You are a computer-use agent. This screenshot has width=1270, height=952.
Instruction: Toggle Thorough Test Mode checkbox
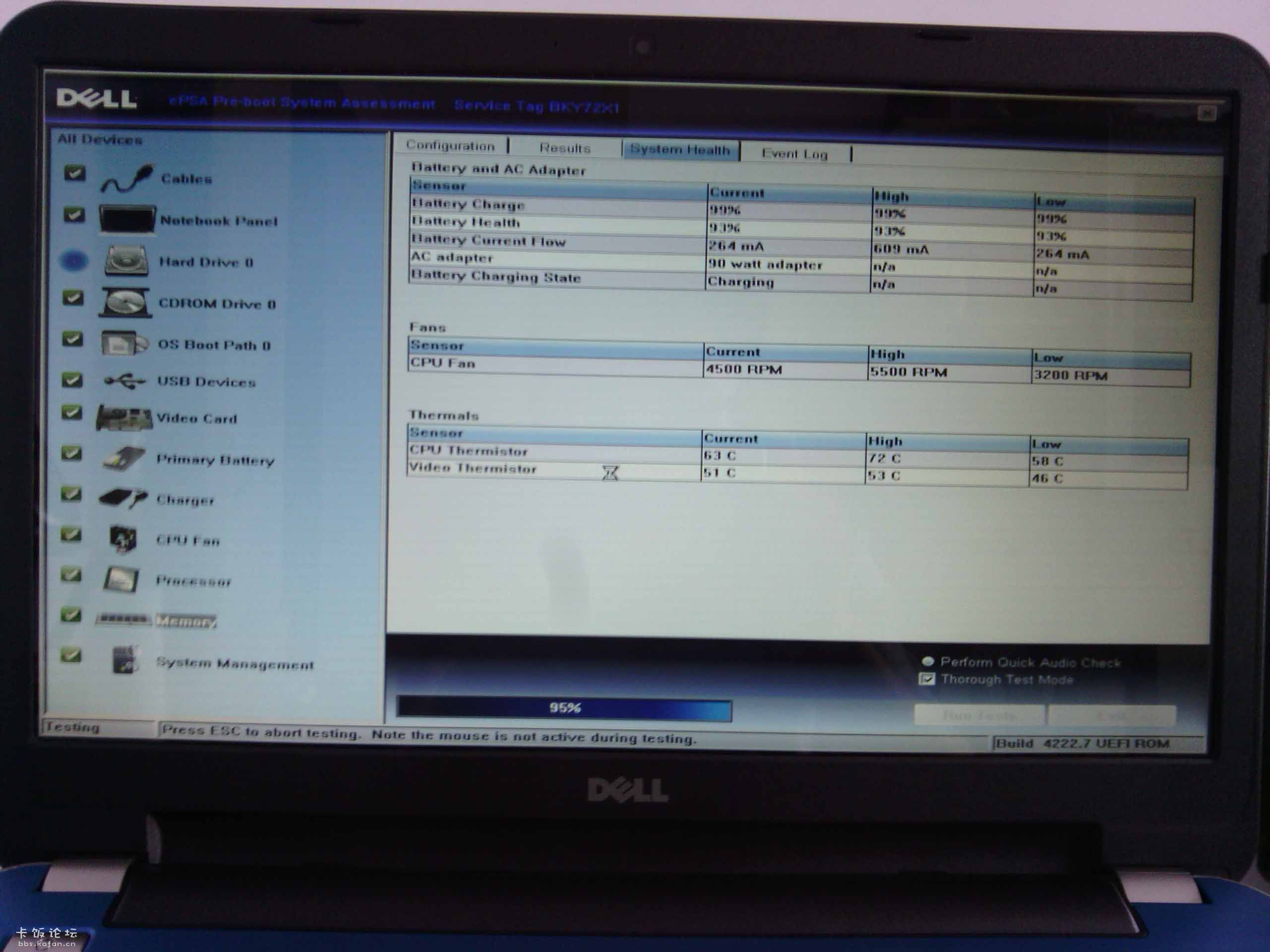coord(927,679)
